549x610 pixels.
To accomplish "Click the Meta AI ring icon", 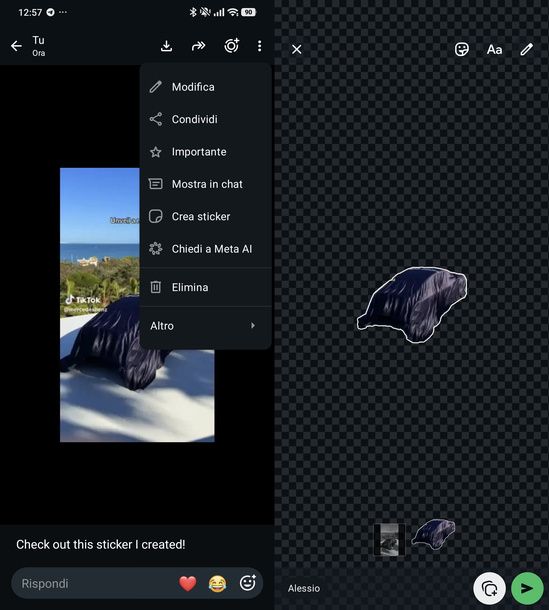I will point(156,249).
